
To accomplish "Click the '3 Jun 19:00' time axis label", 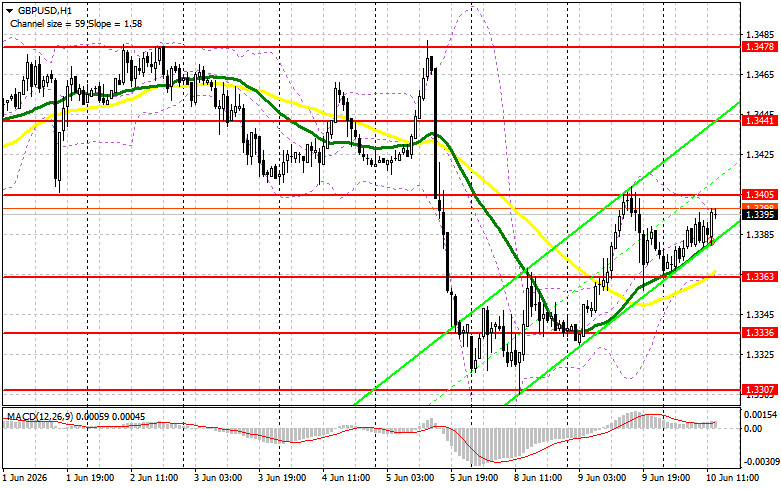I will point(282,478).
